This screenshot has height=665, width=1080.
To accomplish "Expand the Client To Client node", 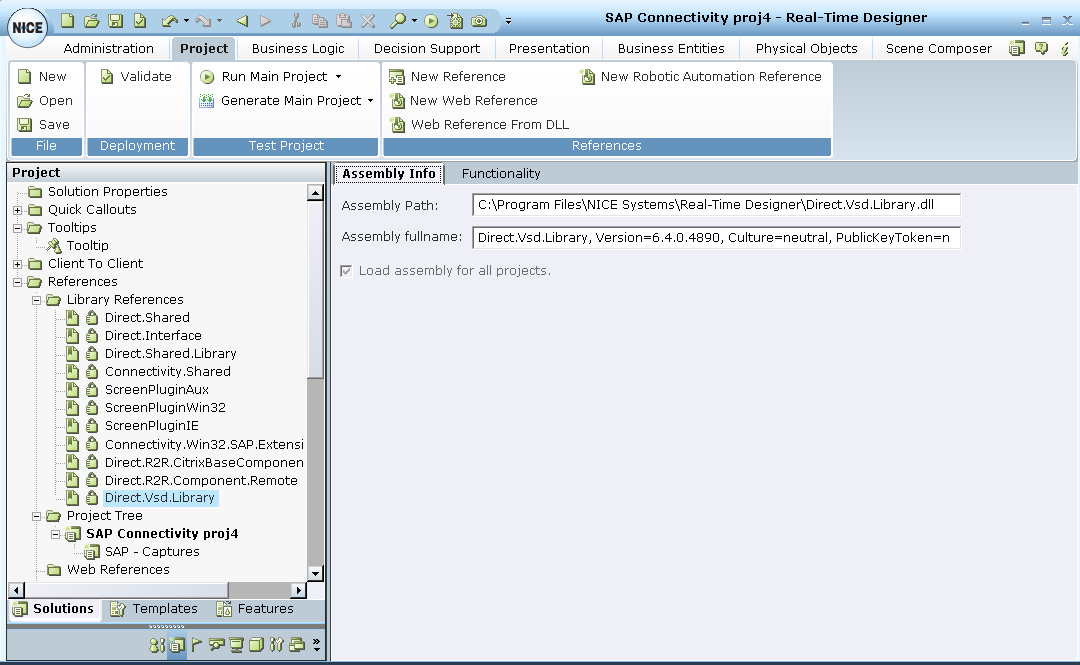I will [18, 264].
